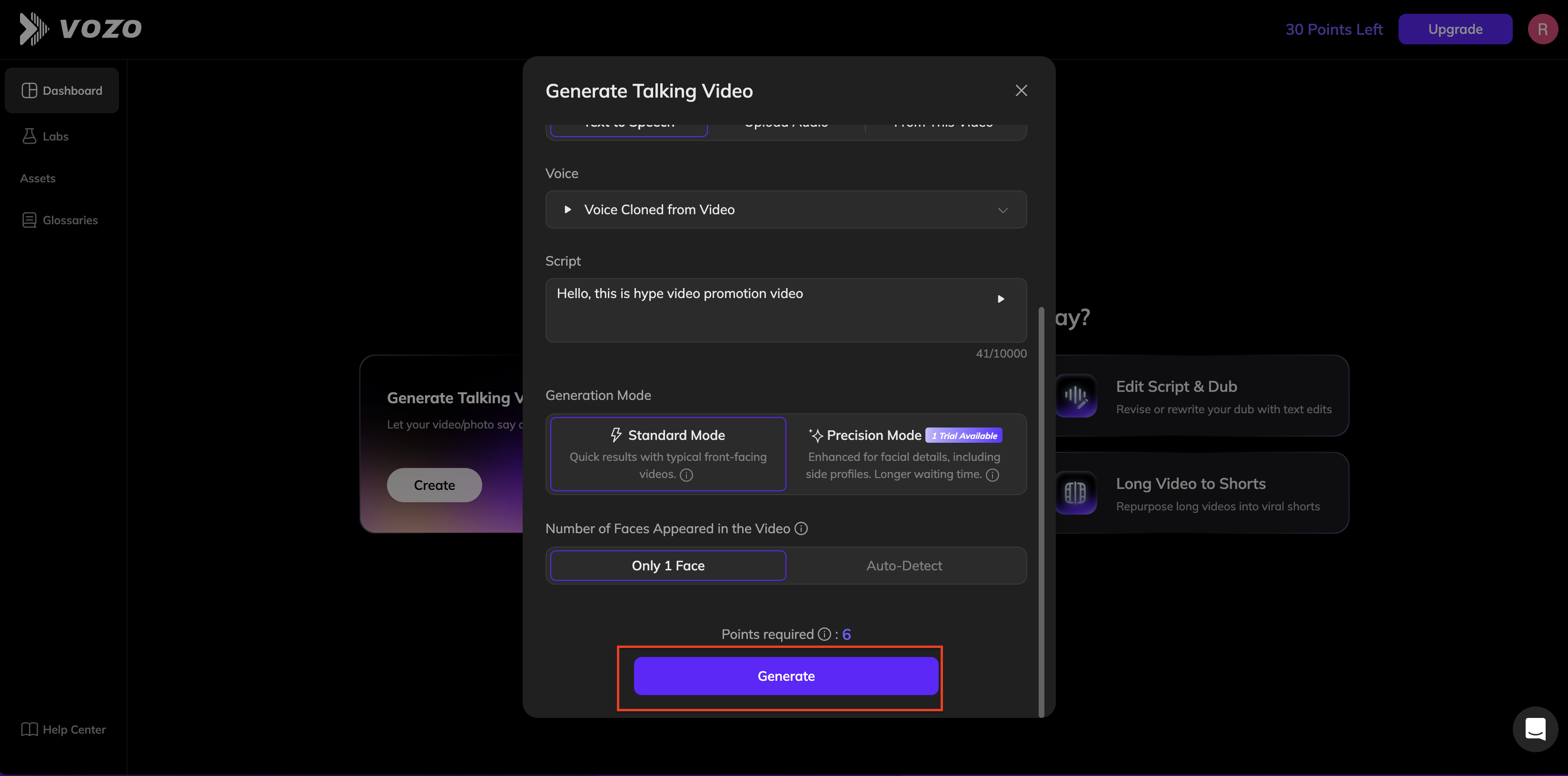Screen dimensions: 1568x776
Task: Open Glossaries from the sidebar
Action: coord(69,220)
